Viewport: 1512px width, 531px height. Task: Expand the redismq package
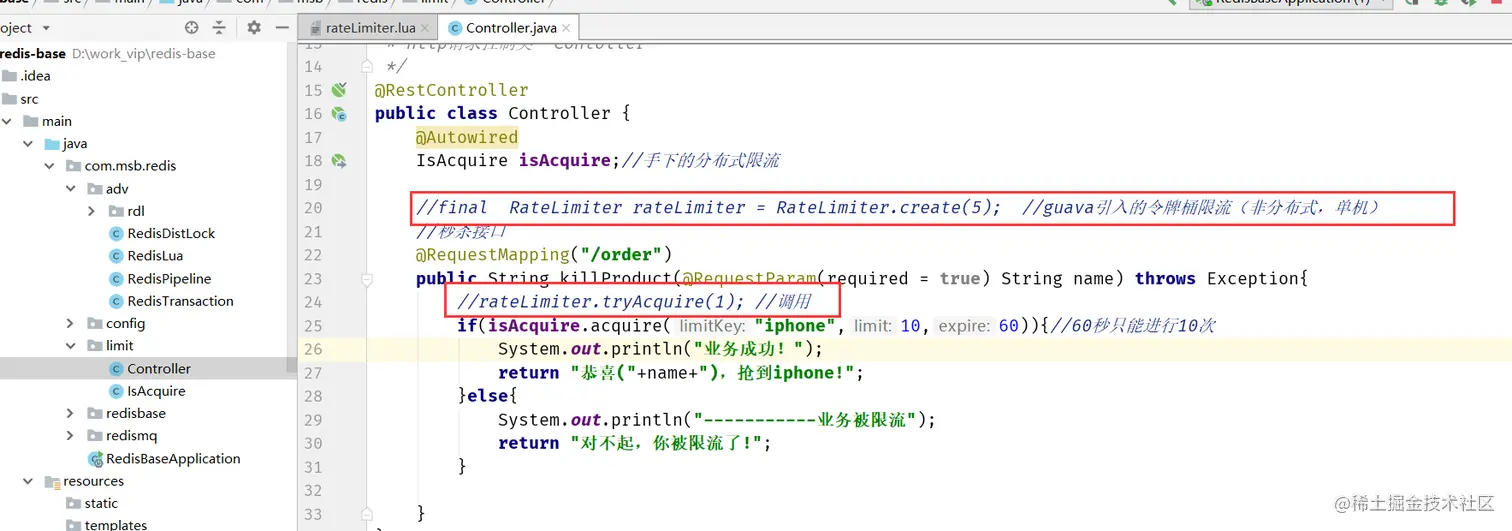(70, 436)
